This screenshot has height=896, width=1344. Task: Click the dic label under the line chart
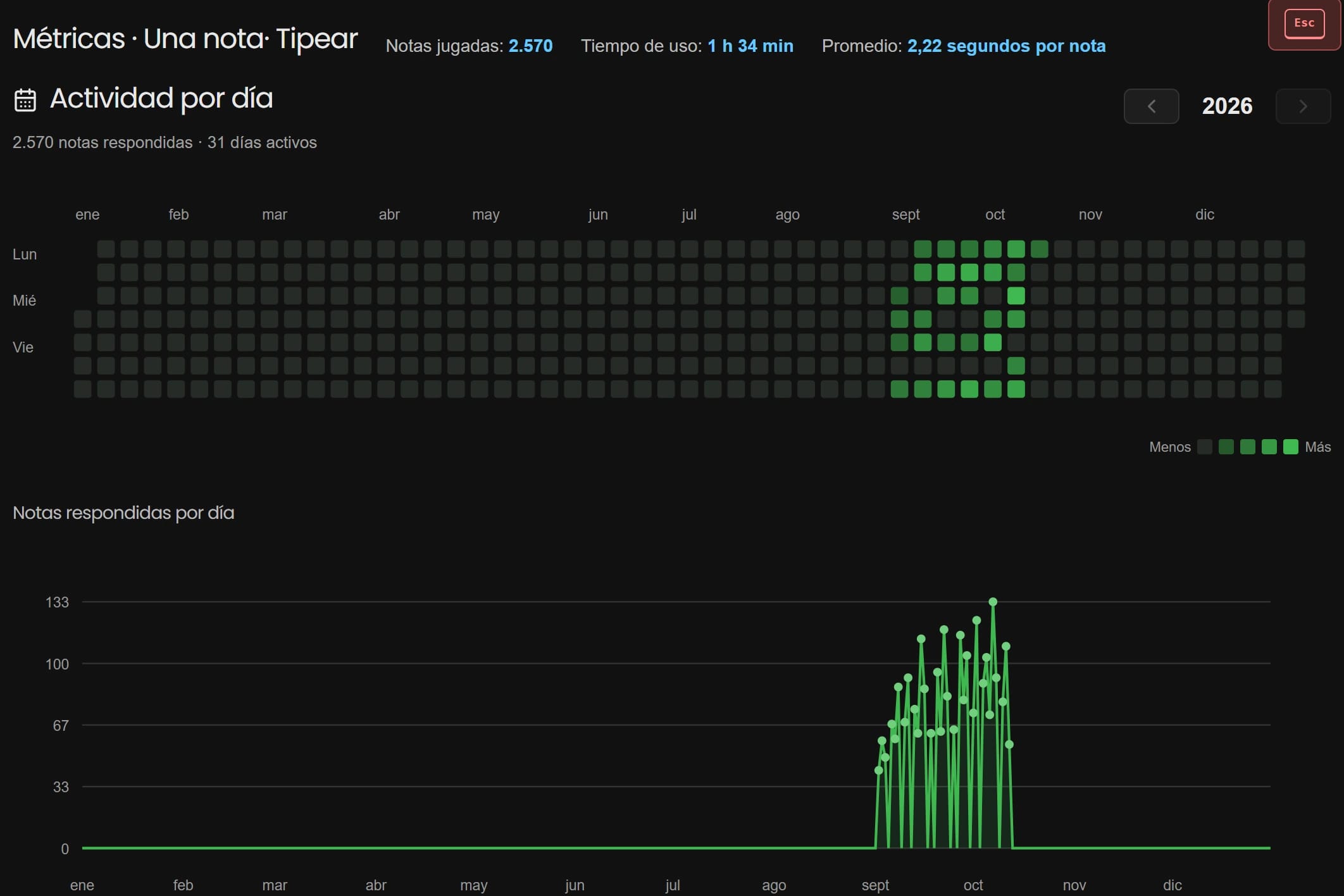click(1172, 885)
